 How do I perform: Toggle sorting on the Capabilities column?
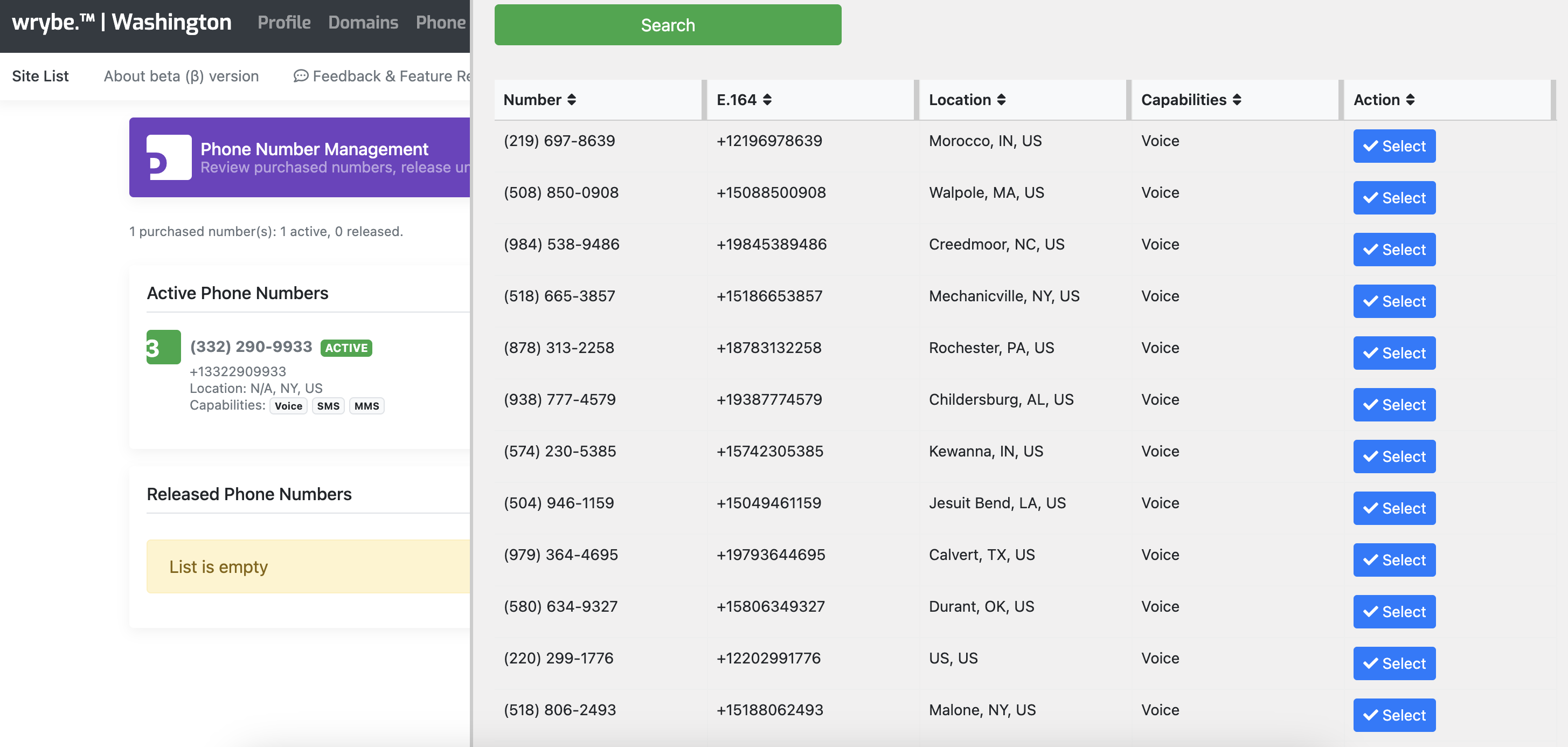coord(1236,99)
